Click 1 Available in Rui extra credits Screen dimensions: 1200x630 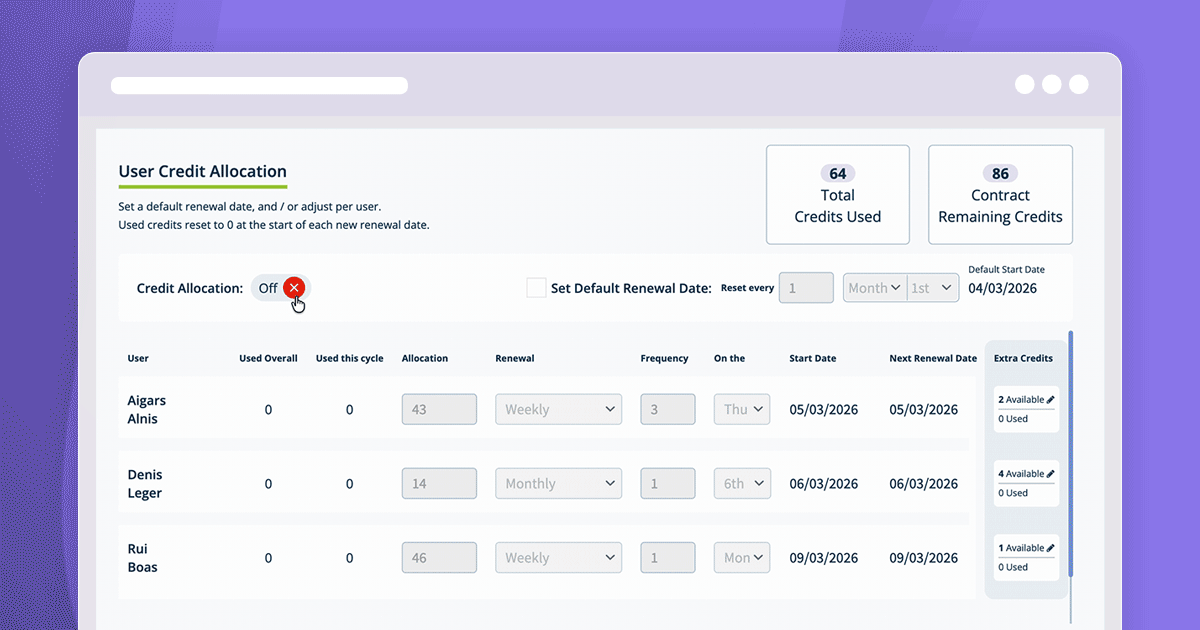point(1021,548)
